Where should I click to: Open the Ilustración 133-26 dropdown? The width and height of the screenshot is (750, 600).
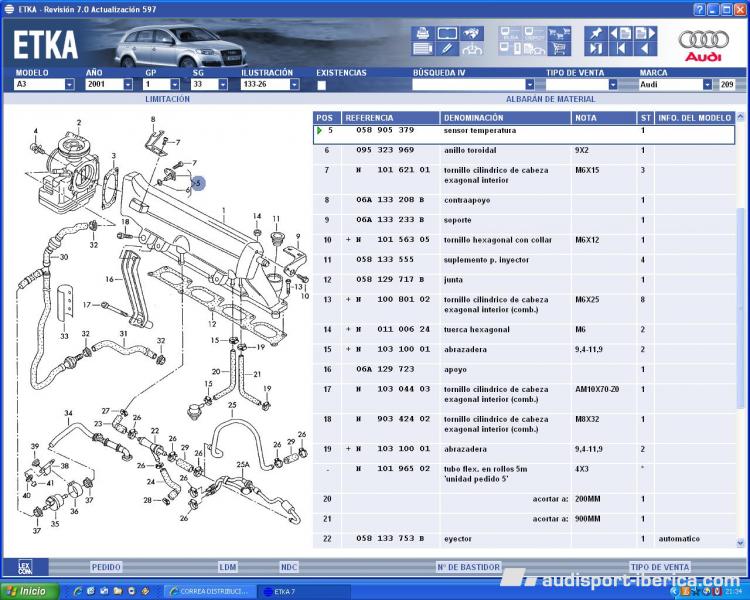295,84
